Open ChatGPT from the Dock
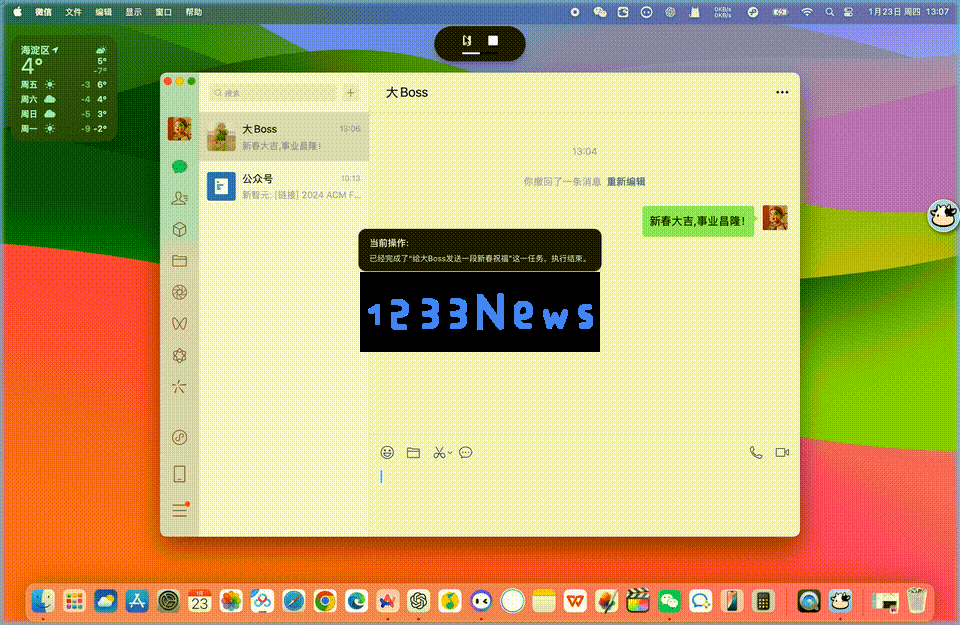 tap(419, 601)
